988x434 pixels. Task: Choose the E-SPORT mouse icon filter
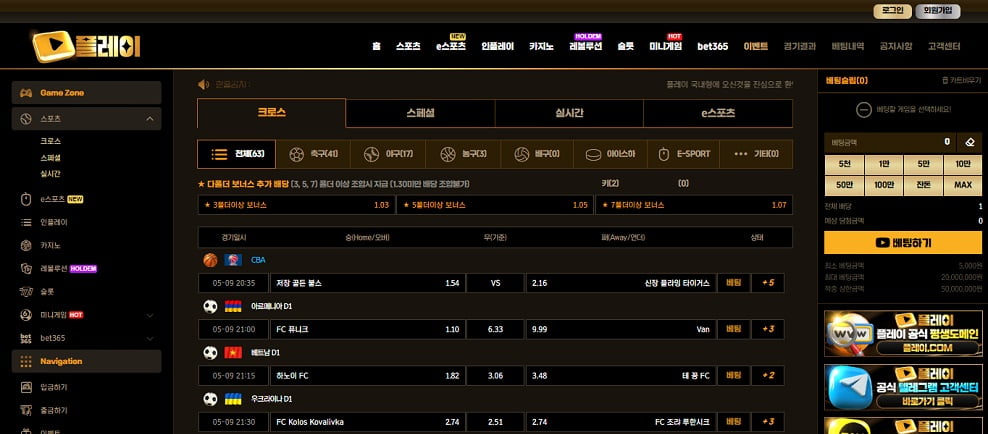pyautogui.click(x=684, y=154)
